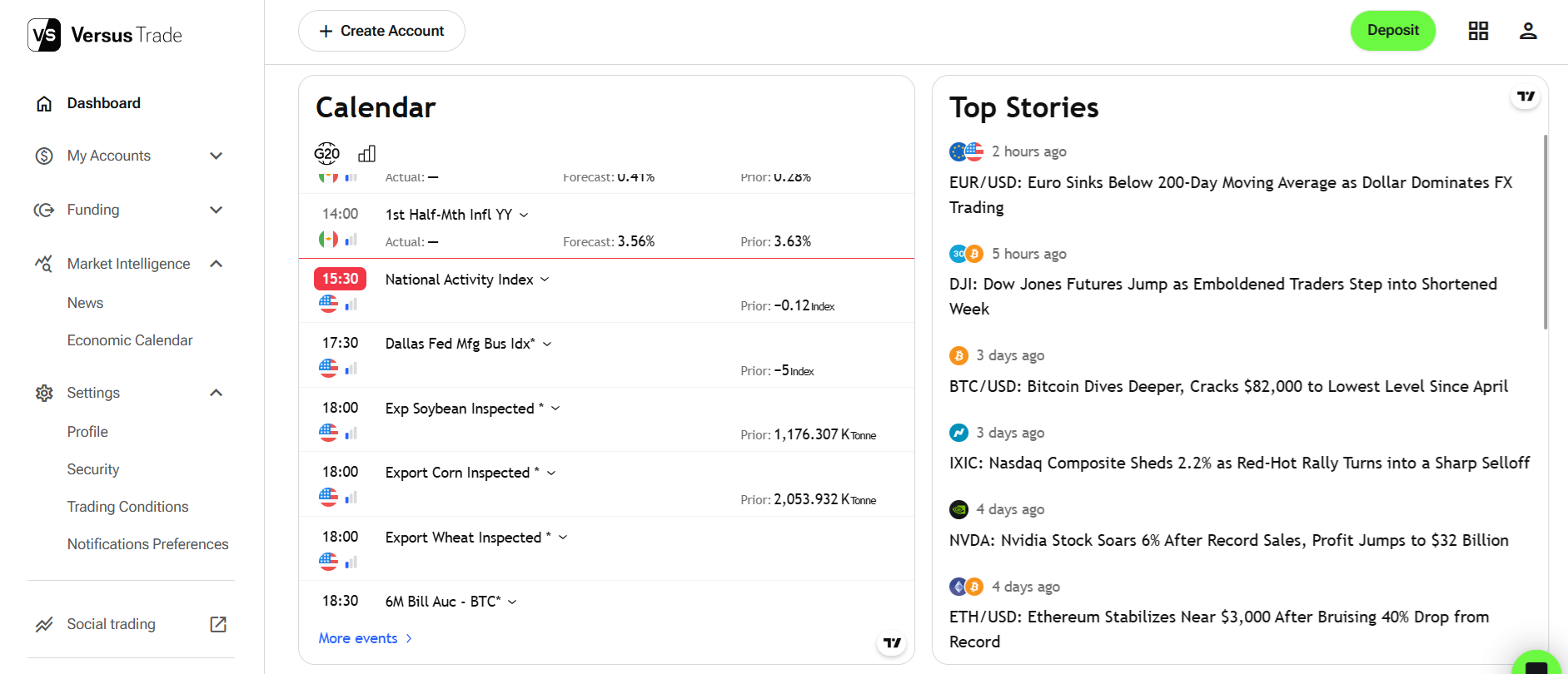Click the Create Account button
Viewport: 1568px width, 674px height.
(381, 31)
